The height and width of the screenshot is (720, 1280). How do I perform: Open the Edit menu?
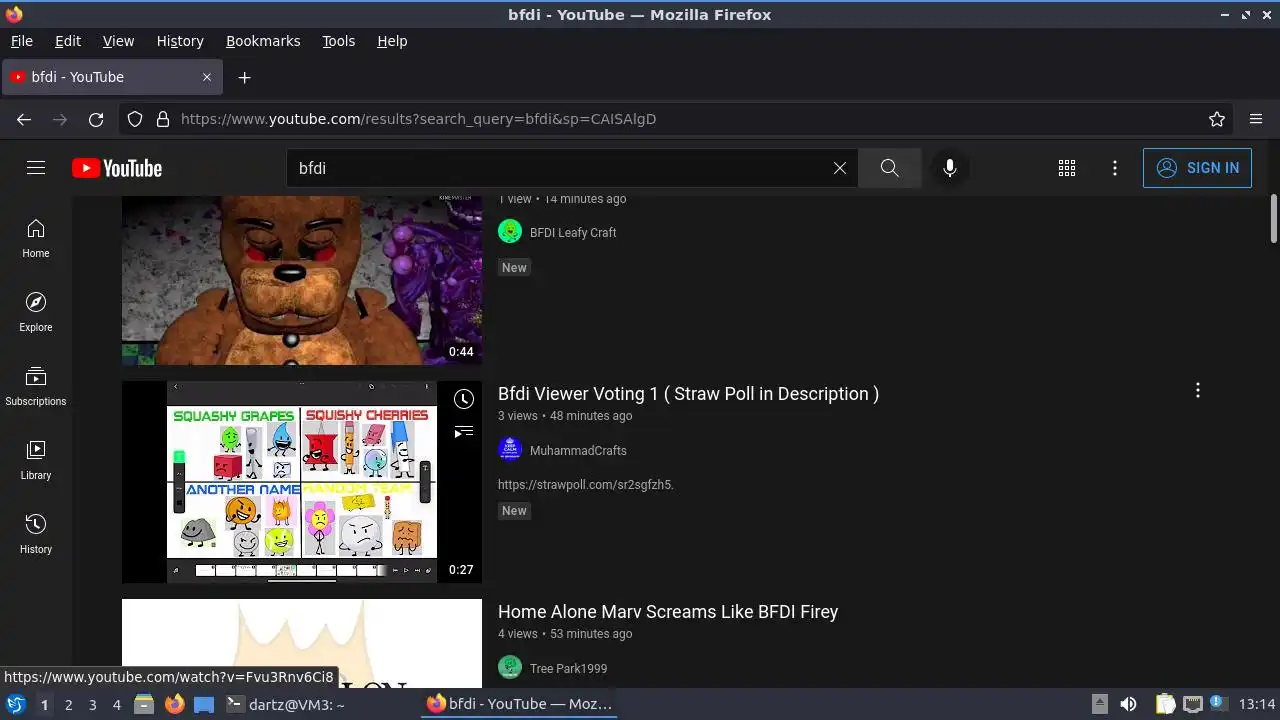68,41
